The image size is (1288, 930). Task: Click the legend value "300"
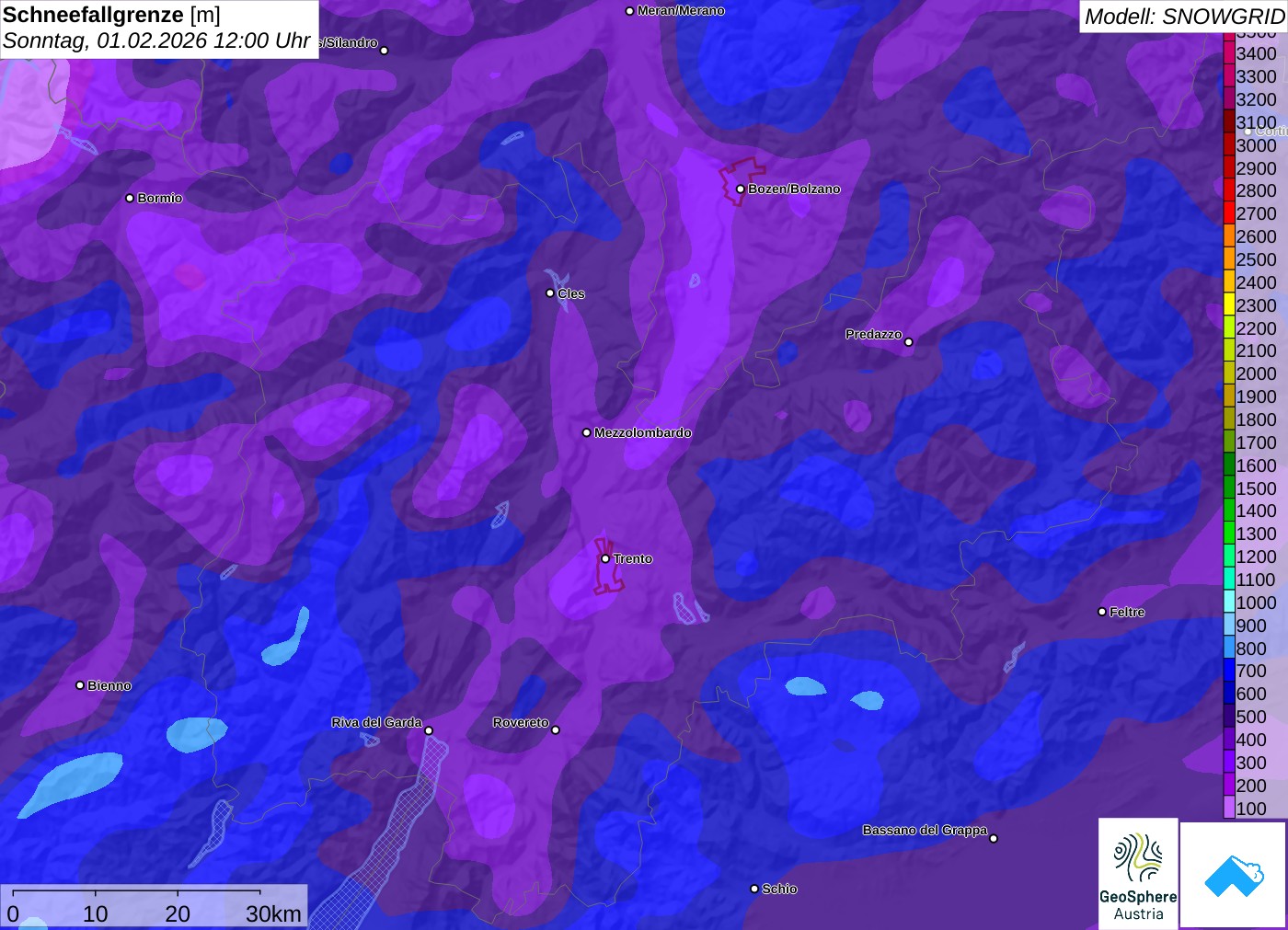(1251, 763)
